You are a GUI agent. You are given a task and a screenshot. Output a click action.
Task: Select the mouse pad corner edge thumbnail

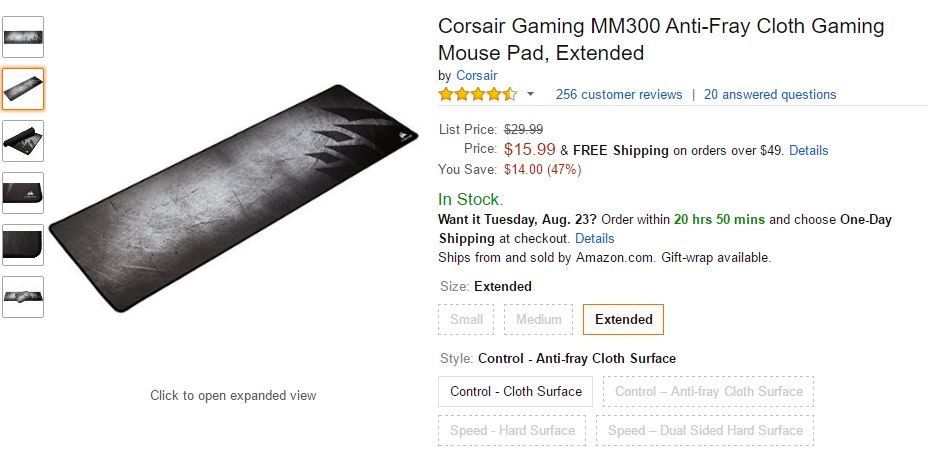coord(23,245)
